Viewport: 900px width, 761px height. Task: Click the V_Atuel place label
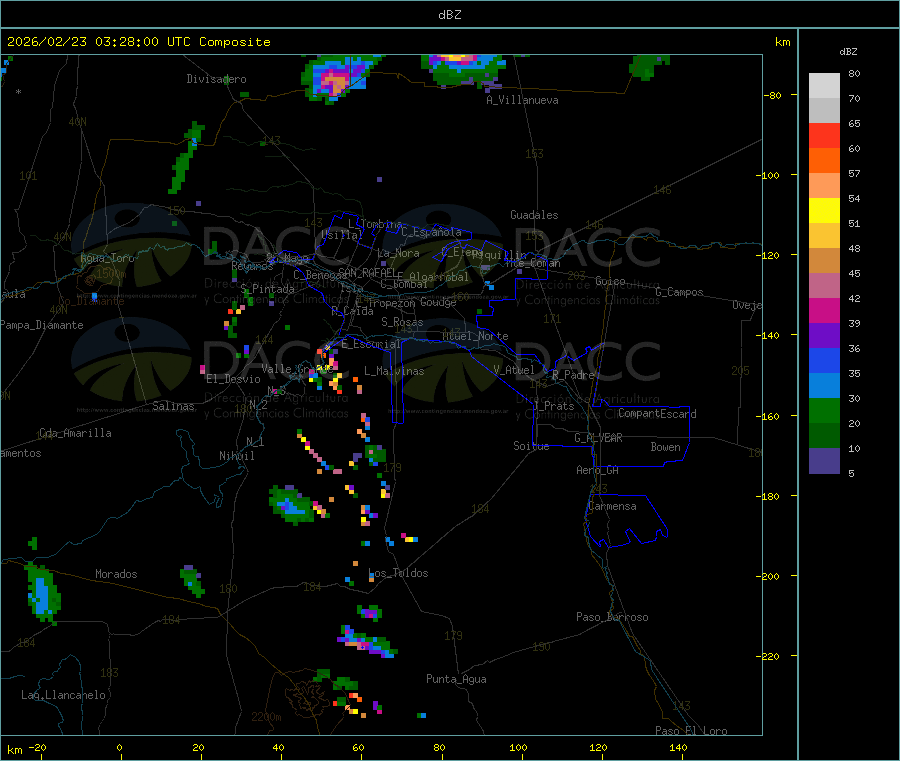tap(514, 370)
